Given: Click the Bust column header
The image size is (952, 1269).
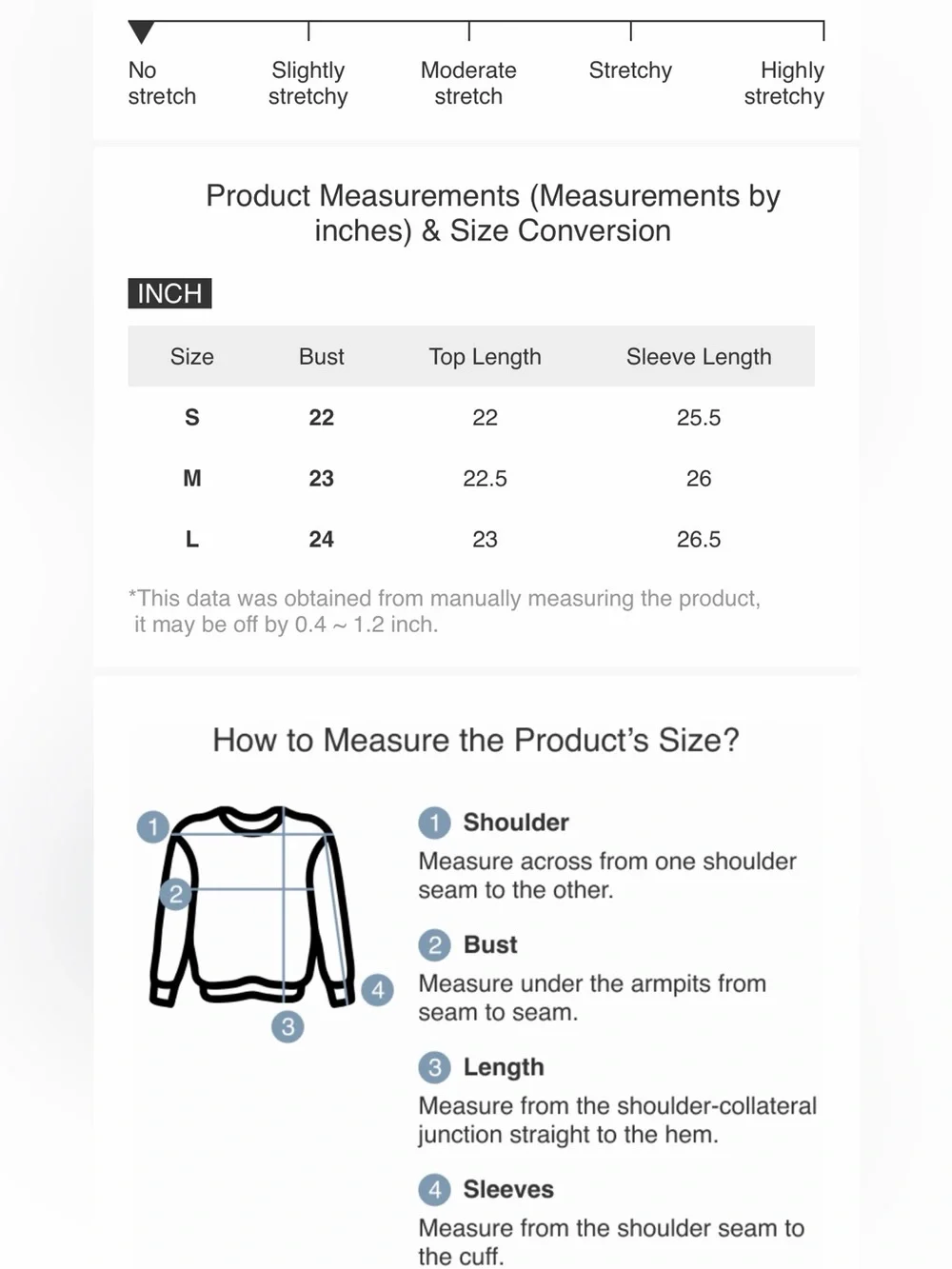Looking at the screenshot, I should pyautogui.click(x=322, y=356).
